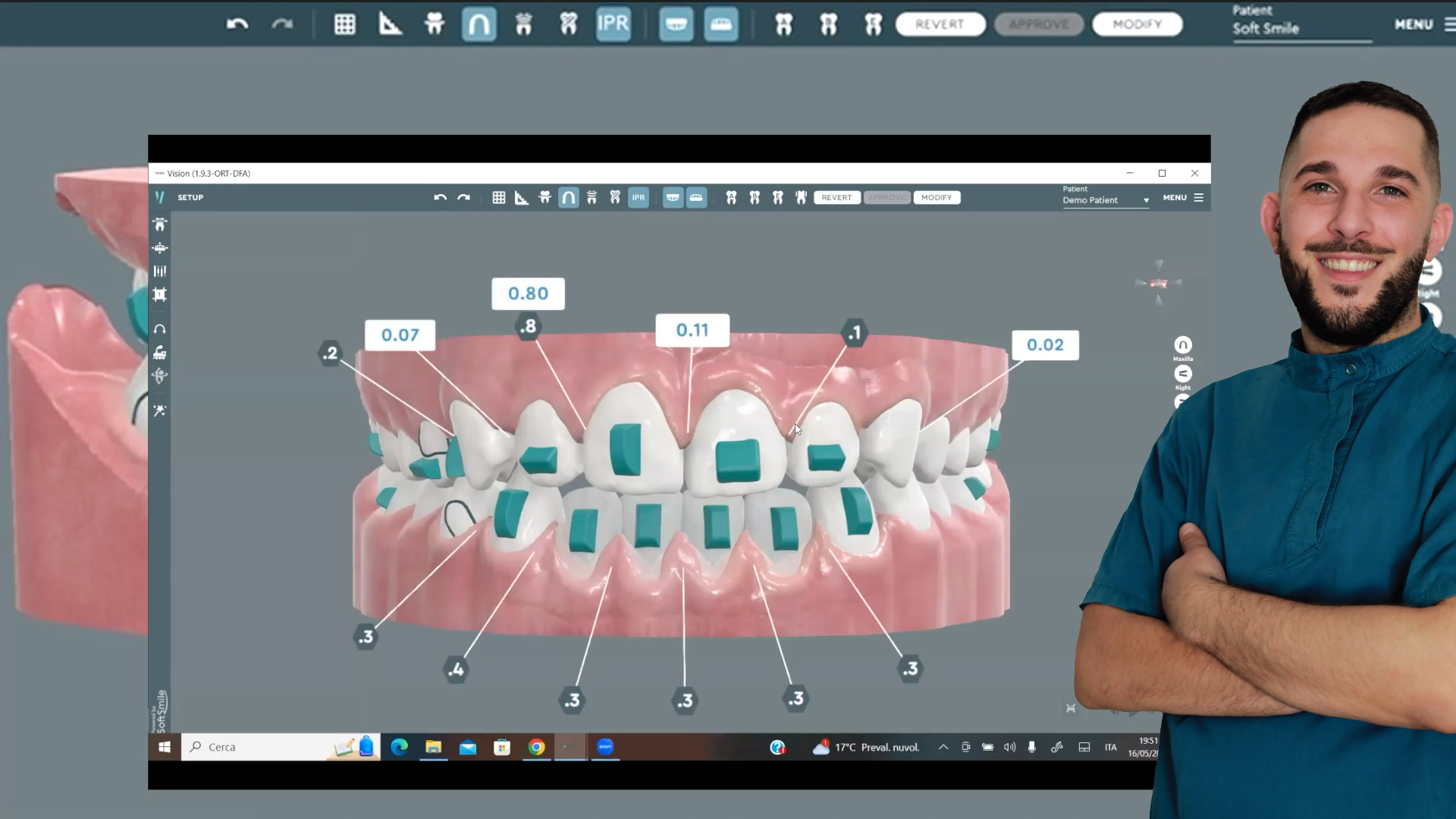Click the large REVERT button at top
1456x819 pixels.
(x=940, y=24)
